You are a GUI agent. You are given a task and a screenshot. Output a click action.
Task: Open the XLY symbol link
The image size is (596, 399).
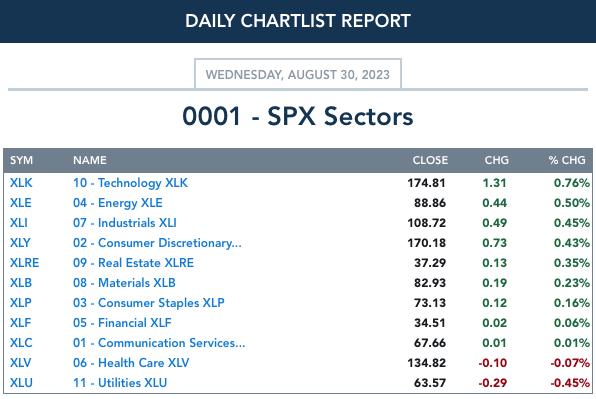click(x=20, y=243)
